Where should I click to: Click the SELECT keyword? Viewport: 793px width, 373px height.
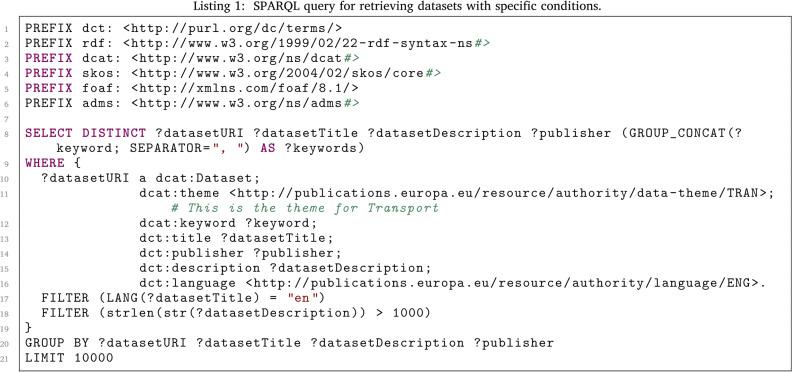point(49,133)
